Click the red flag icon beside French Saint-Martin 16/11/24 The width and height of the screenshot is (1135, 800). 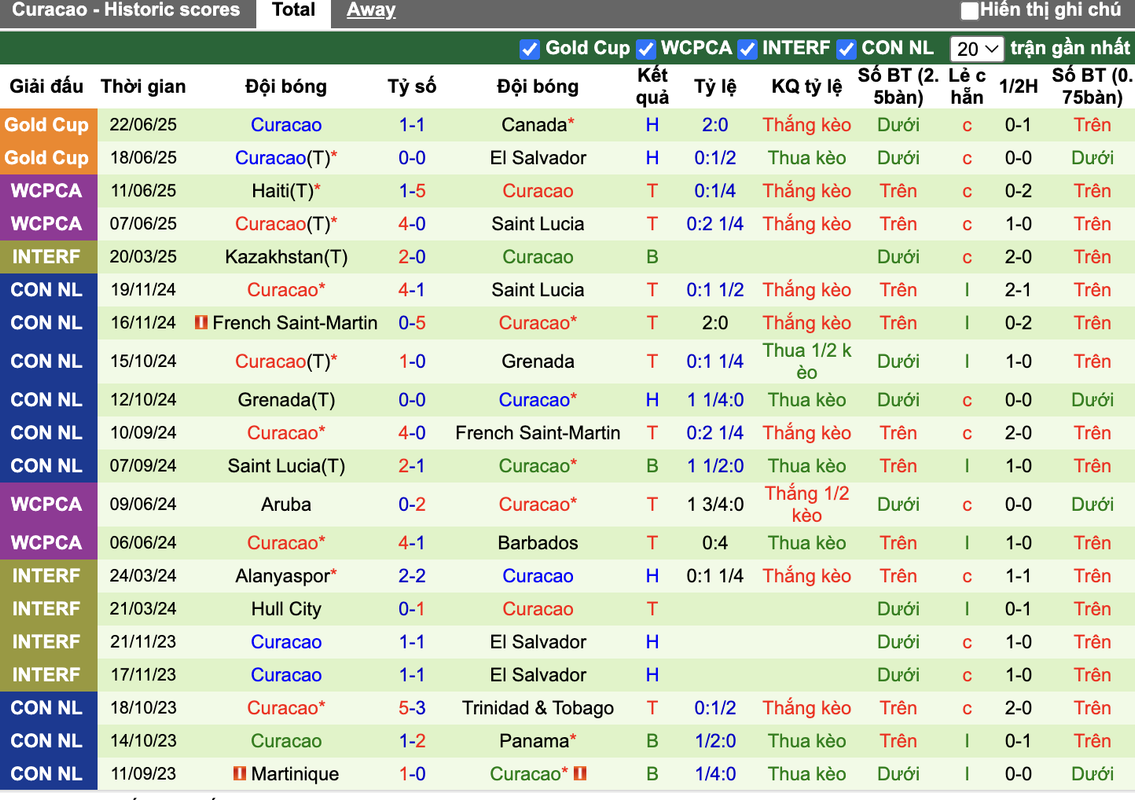click(x=201, y=322)
